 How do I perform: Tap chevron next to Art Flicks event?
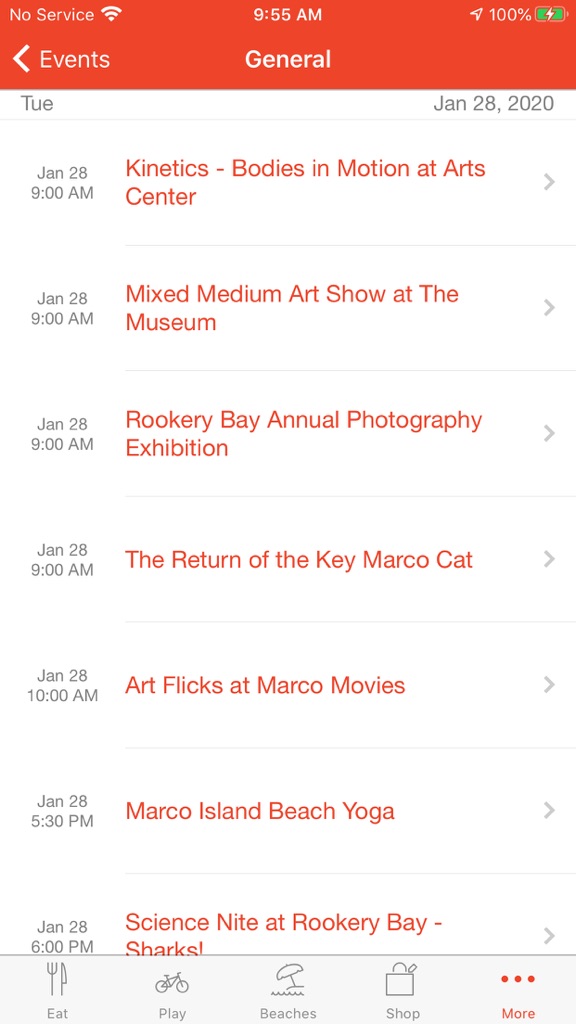549,684
